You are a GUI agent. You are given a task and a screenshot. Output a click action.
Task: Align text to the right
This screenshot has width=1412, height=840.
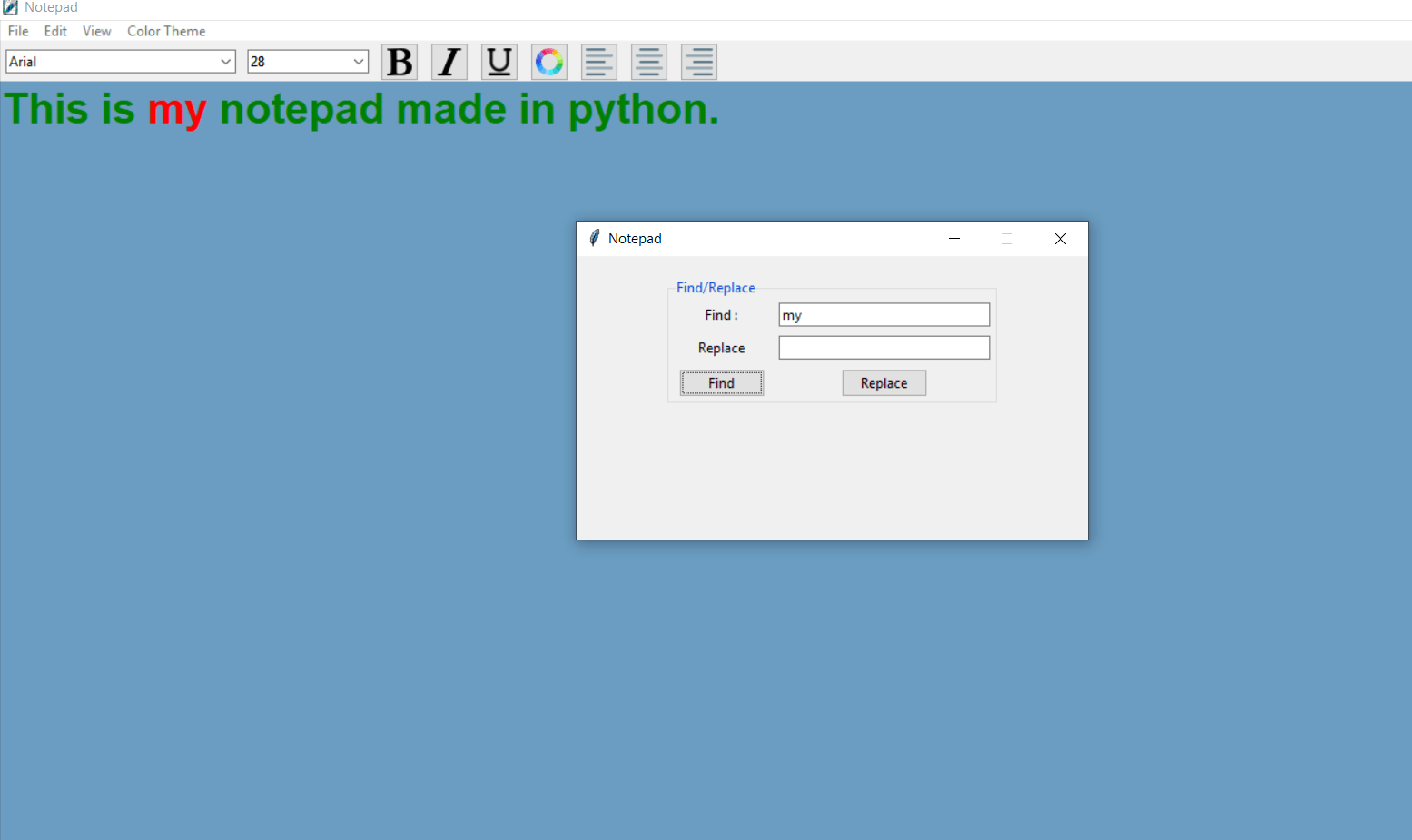[x=698, y=61]
